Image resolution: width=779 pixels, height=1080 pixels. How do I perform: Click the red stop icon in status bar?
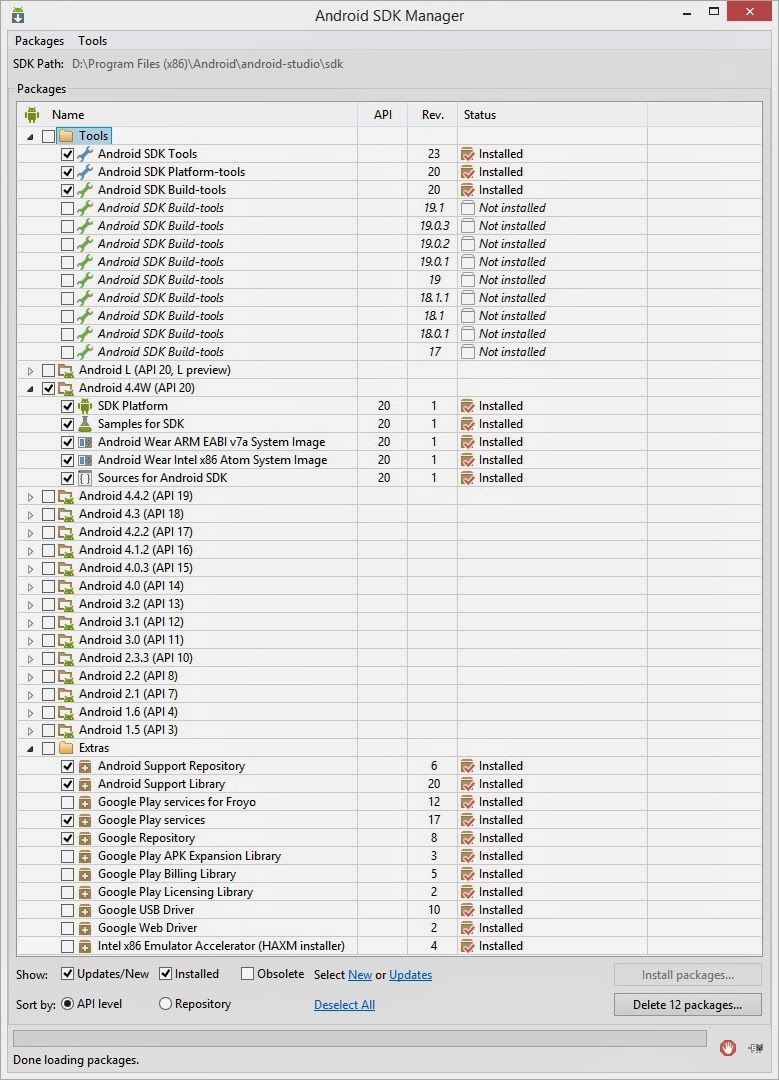tap(727, 1048)
